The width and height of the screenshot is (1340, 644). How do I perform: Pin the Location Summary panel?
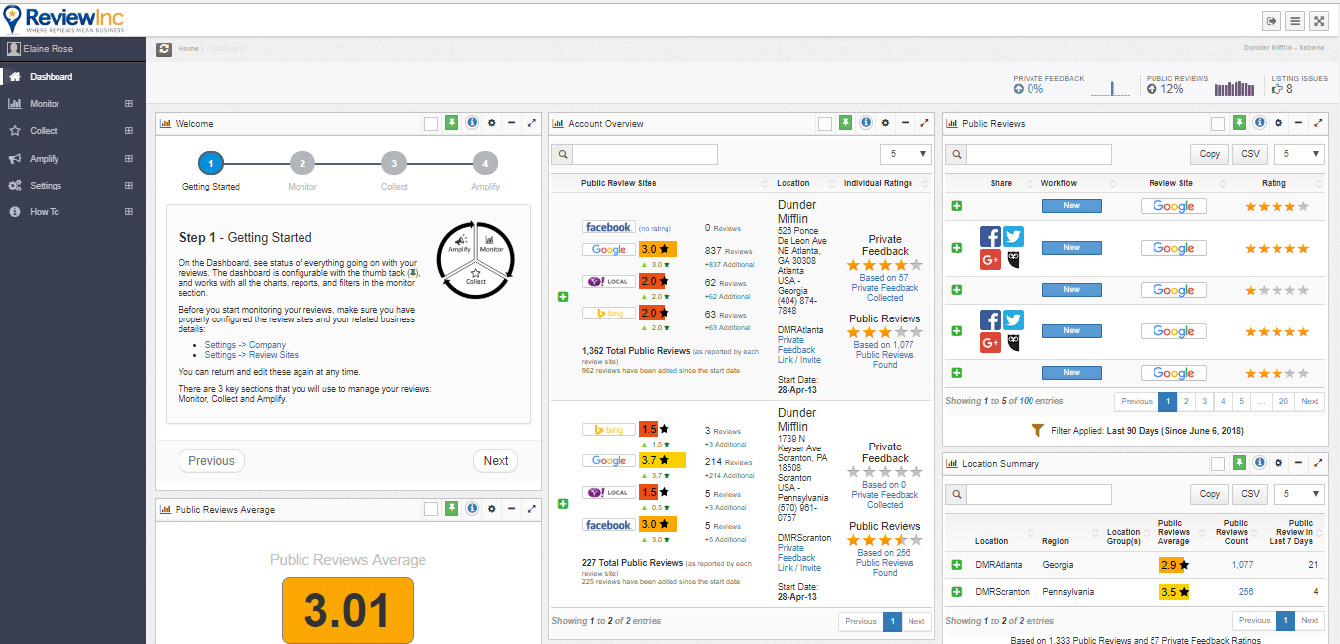tap(1238, 463)
